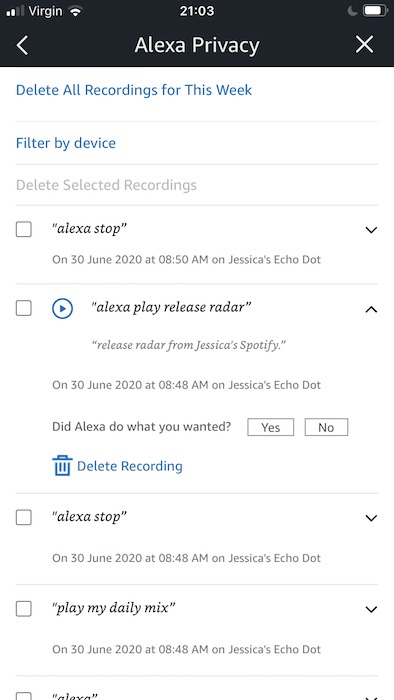The width and height of the screenshot is (394, 700).
Task: Open Delete All Recordings for This Week
Action: [x=134, y=90]
